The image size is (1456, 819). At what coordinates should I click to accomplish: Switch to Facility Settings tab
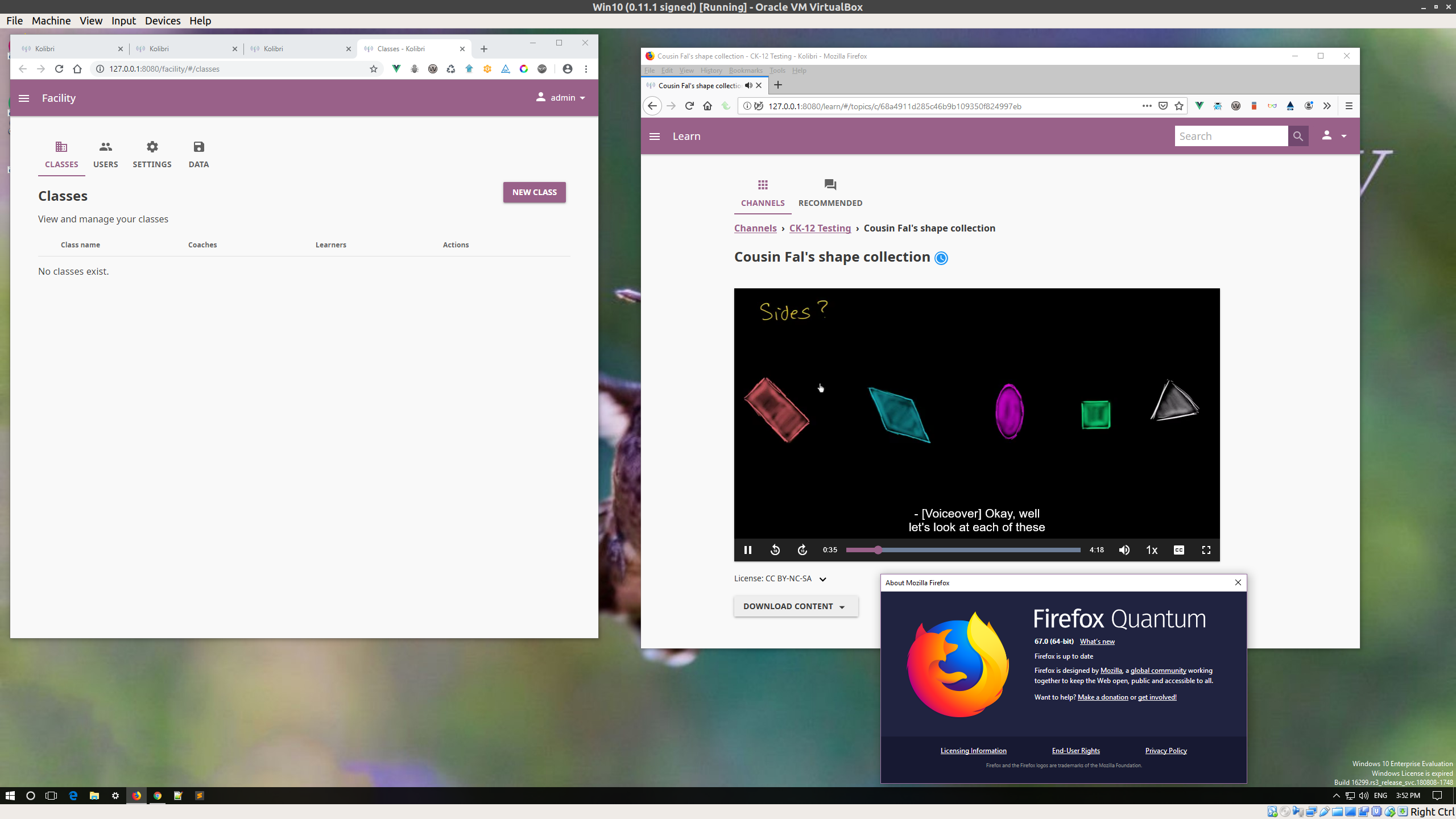(x=152, y=155)
